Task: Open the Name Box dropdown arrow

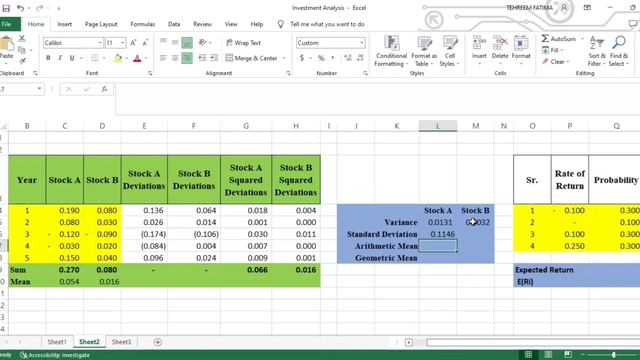Action: point(39,89)
